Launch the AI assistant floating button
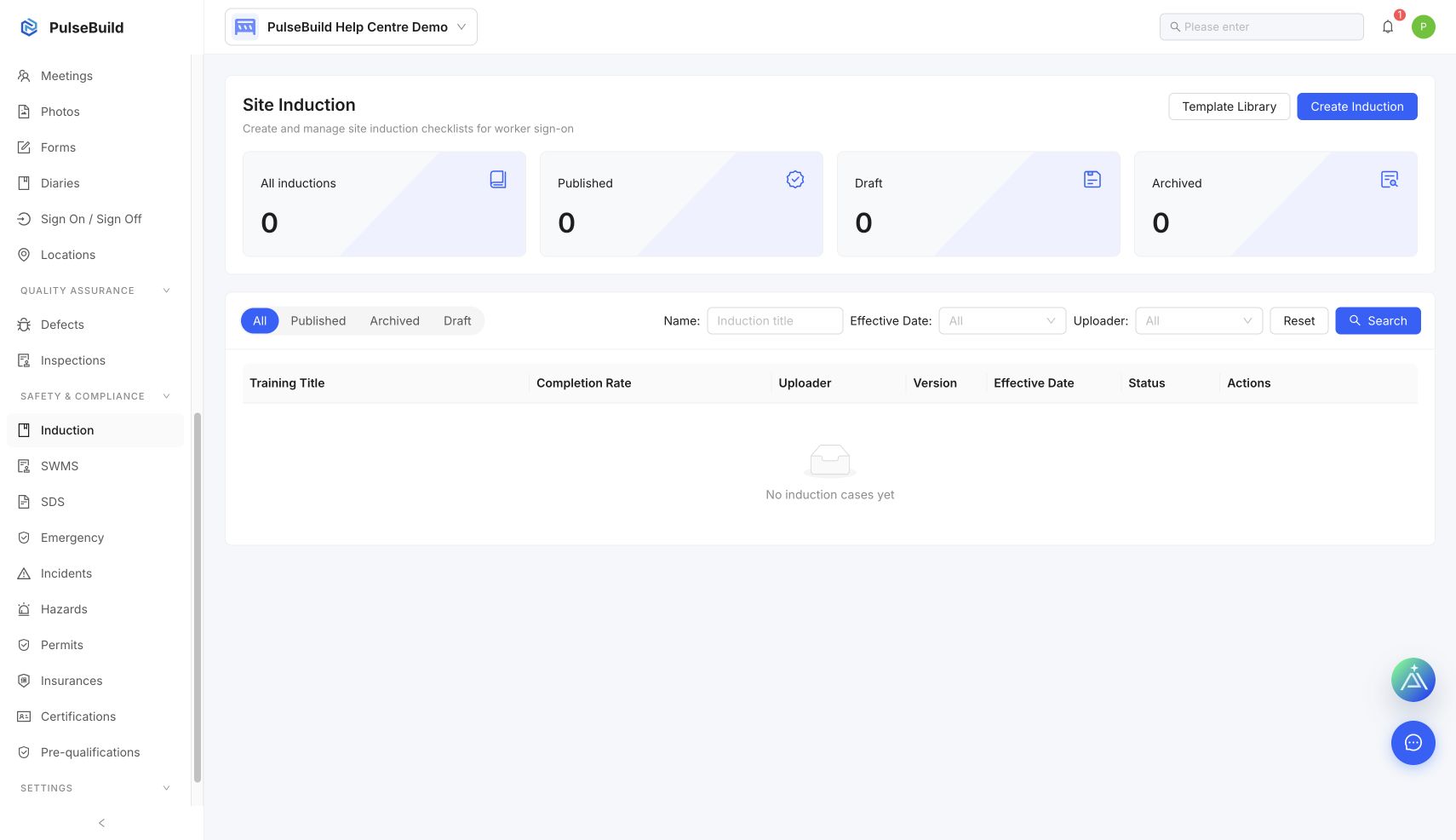1456x840 pixels. [x=1413, y=680]
